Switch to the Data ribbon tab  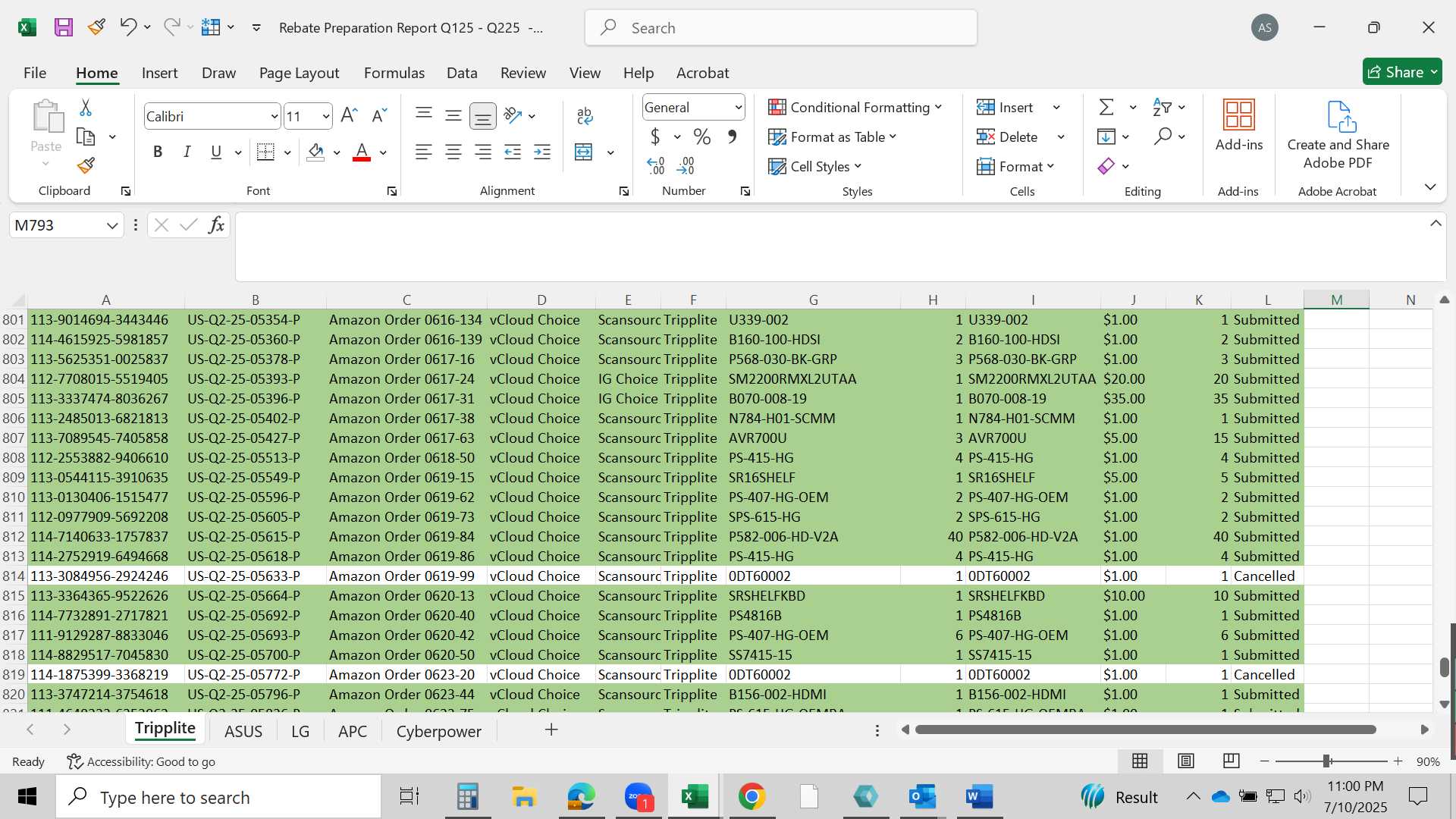[462, 73]
